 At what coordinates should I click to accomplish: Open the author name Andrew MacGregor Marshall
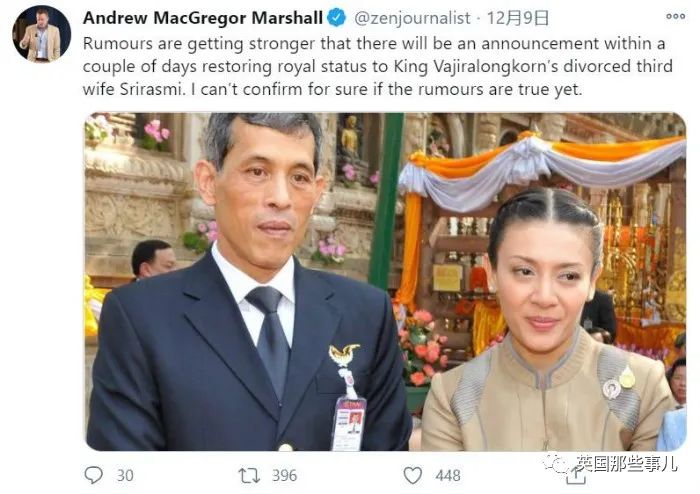coord(203,18)
